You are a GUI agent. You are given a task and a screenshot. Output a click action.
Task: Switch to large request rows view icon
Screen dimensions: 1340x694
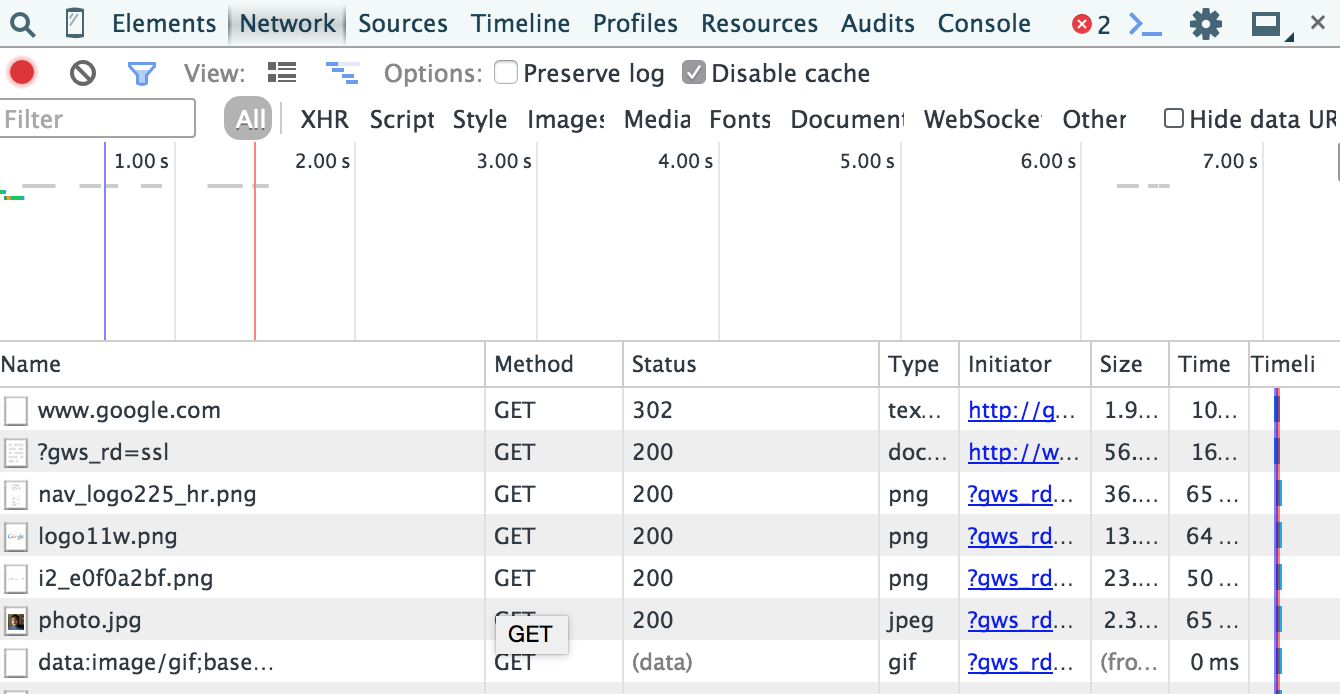click(x=282, y=73)
